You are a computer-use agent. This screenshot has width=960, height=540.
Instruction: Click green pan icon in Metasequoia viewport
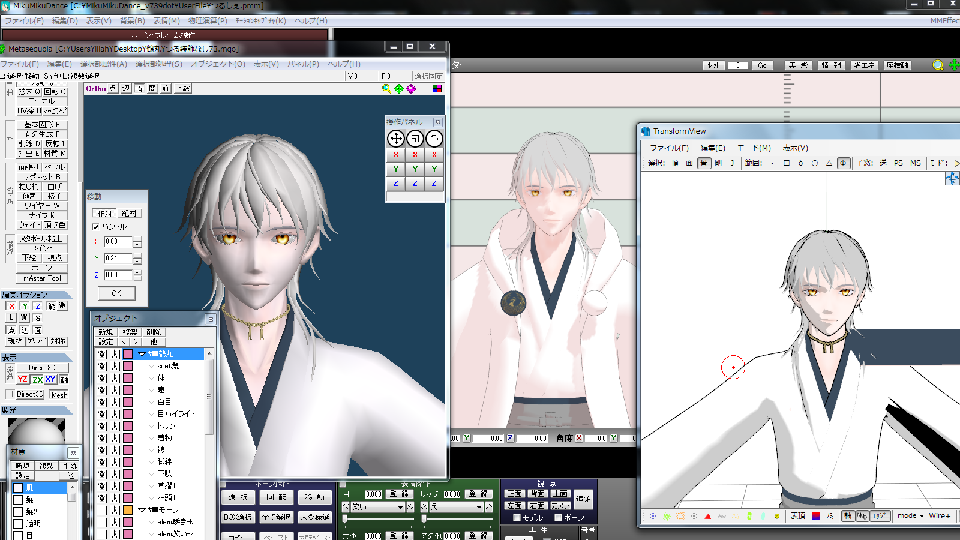pos(399,89)
